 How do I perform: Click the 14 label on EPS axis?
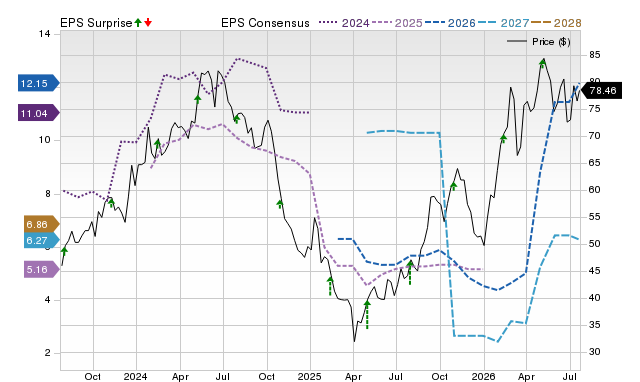(44, 34)
